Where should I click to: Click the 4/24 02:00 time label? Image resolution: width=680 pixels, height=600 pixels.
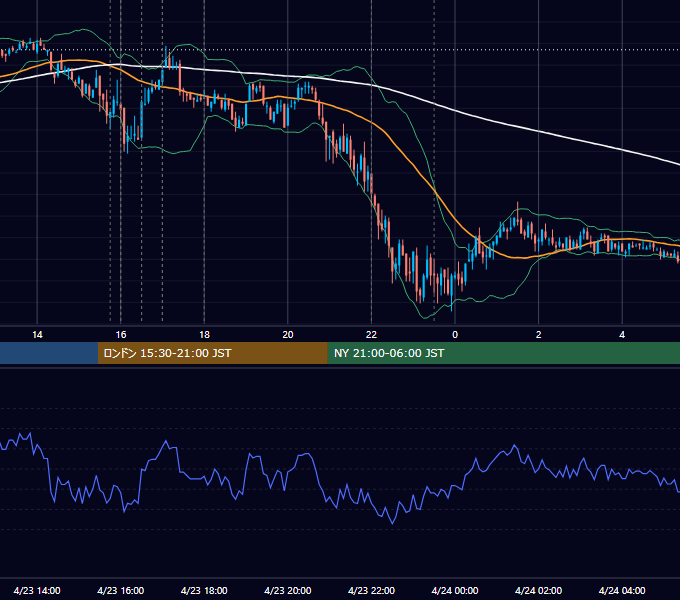[x=538, y=590]
